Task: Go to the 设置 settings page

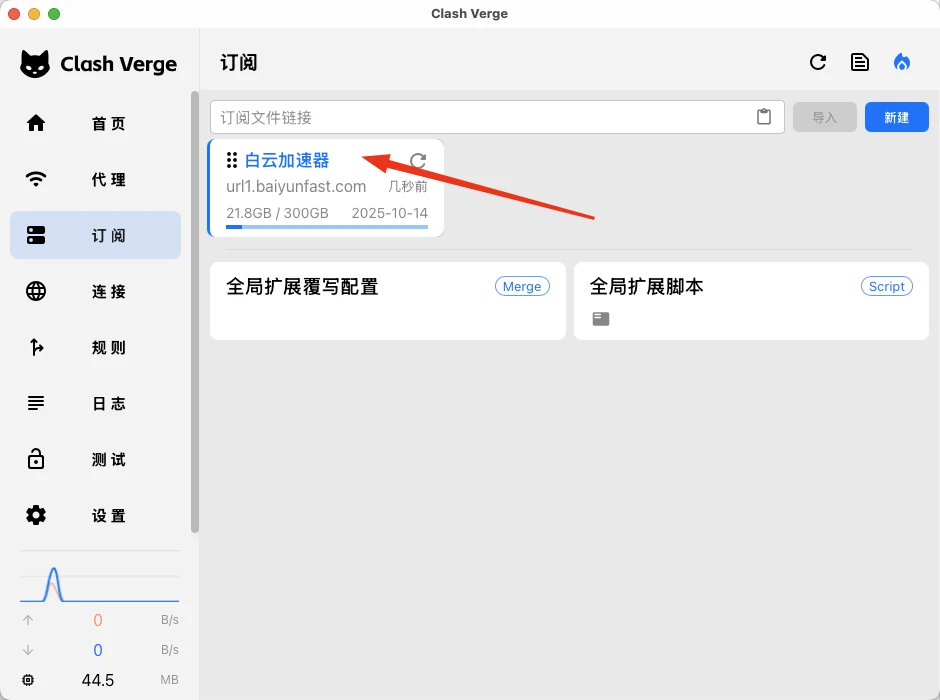Action: click(95, 516)
